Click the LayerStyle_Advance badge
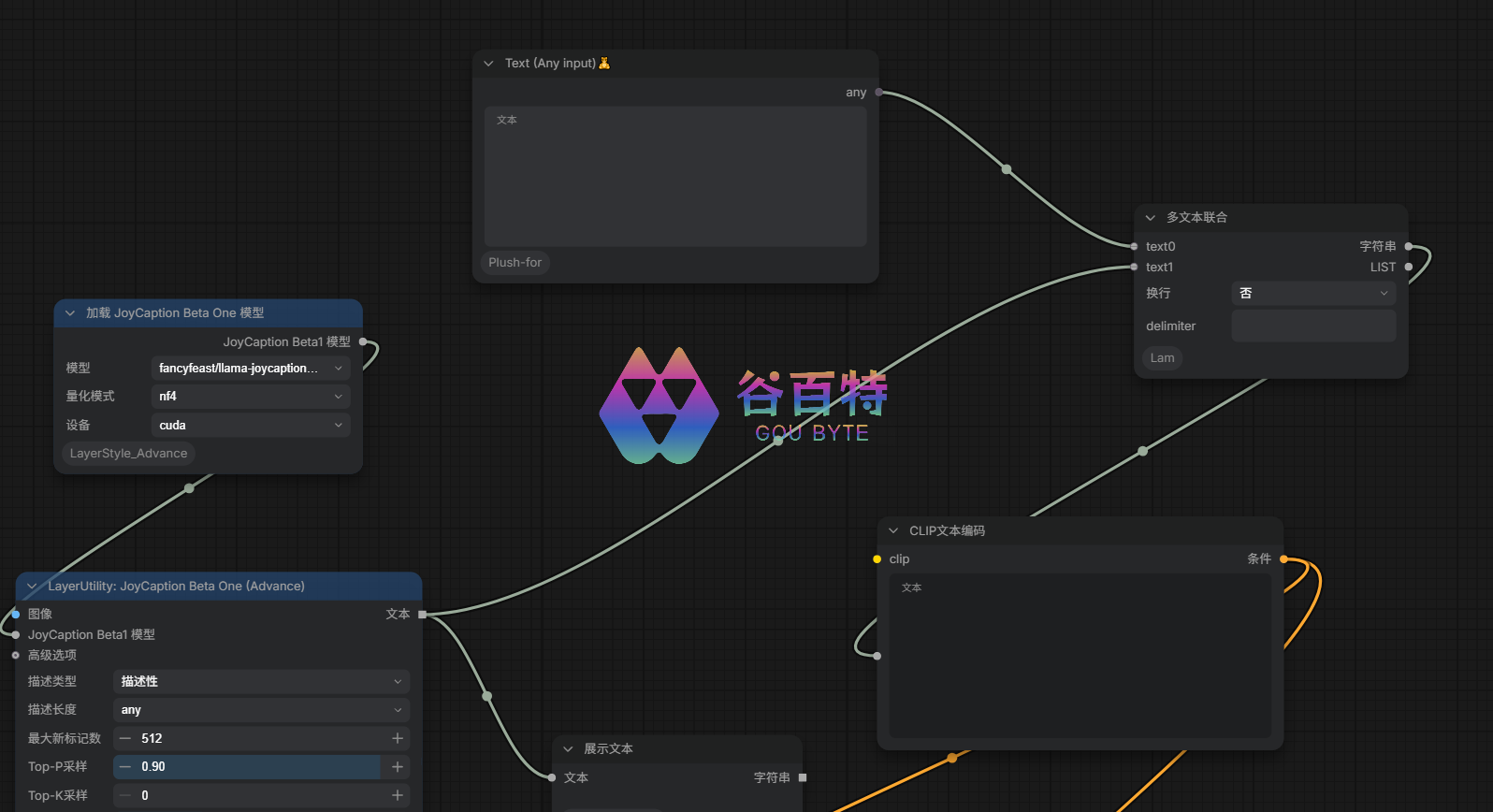 128,454
